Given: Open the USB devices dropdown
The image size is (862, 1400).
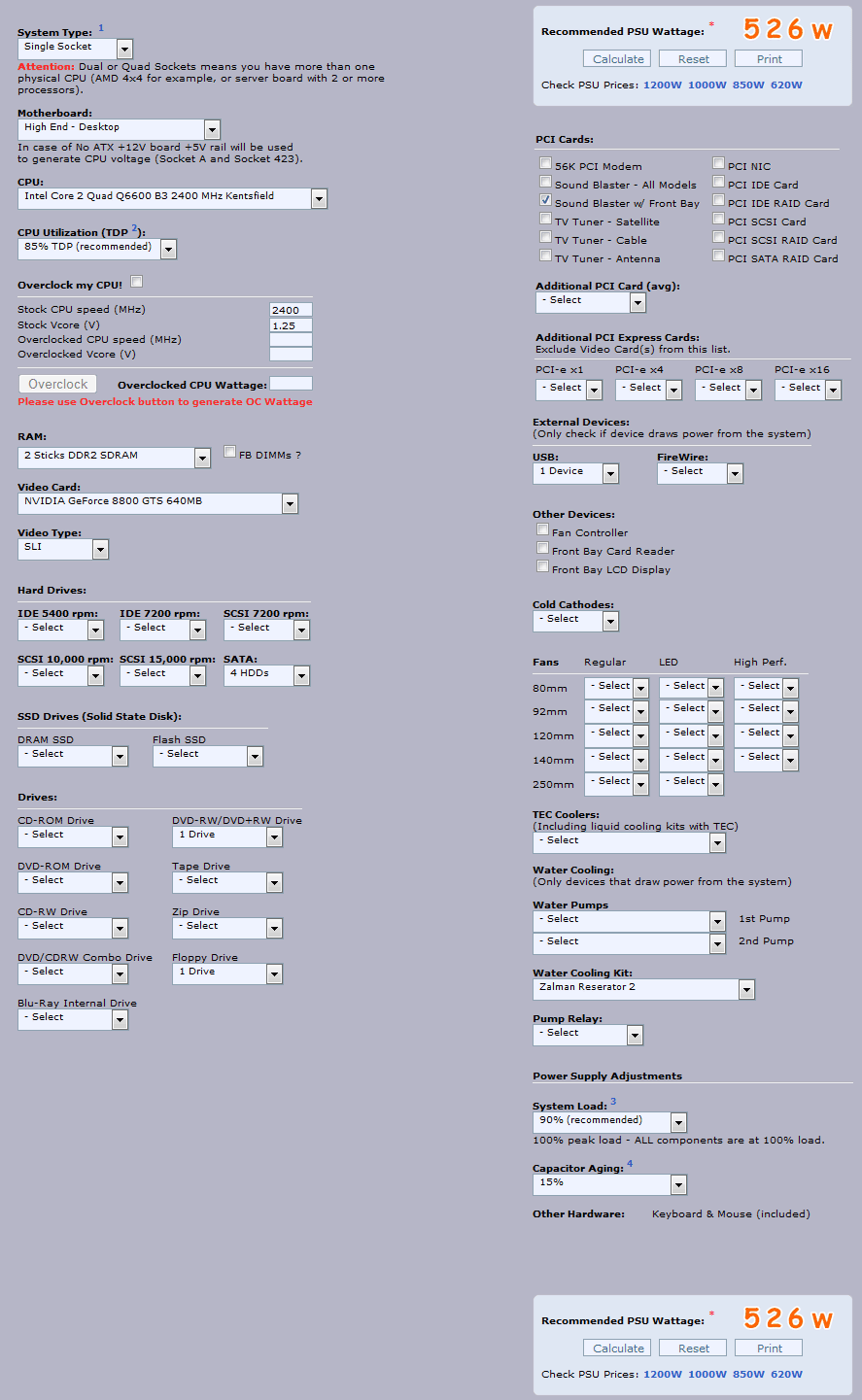Looking at the screenshot, I should tap(575, 473).
